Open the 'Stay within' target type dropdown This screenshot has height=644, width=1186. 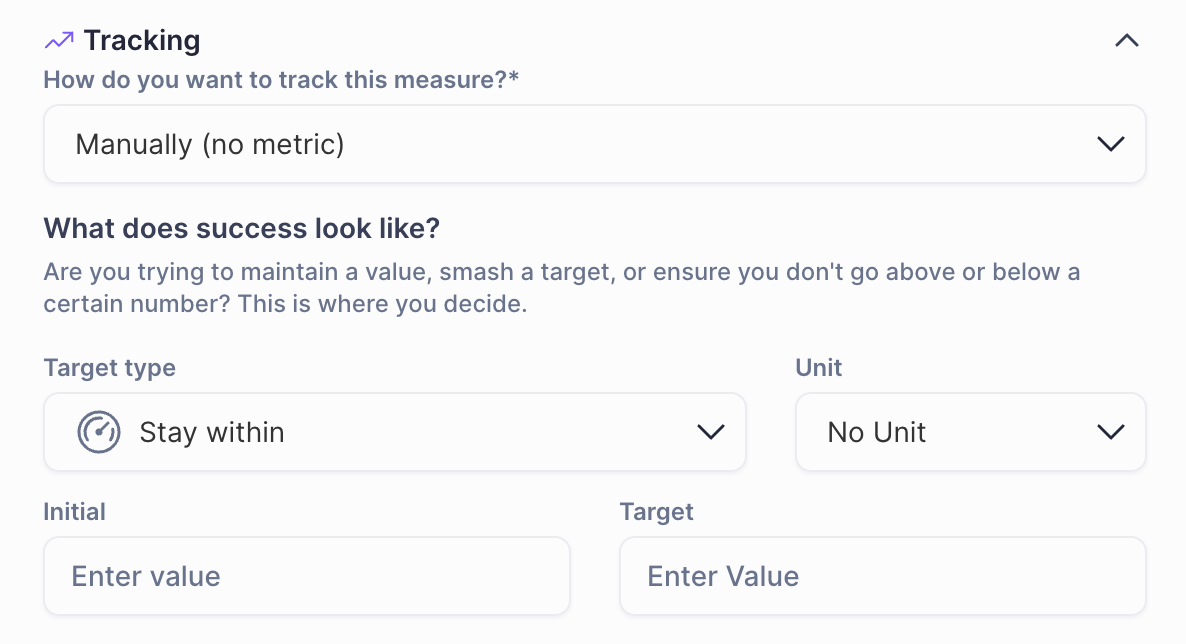pyautogui.click(x=394, y=432)
